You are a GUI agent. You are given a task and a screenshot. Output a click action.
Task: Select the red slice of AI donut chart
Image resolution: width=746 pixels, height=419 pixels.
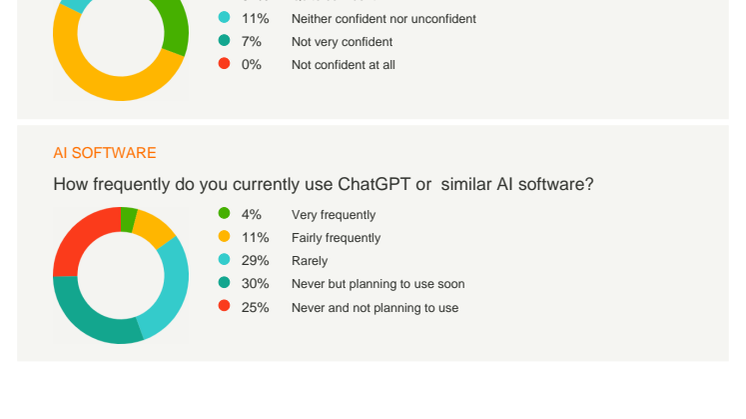coord(81,238)
